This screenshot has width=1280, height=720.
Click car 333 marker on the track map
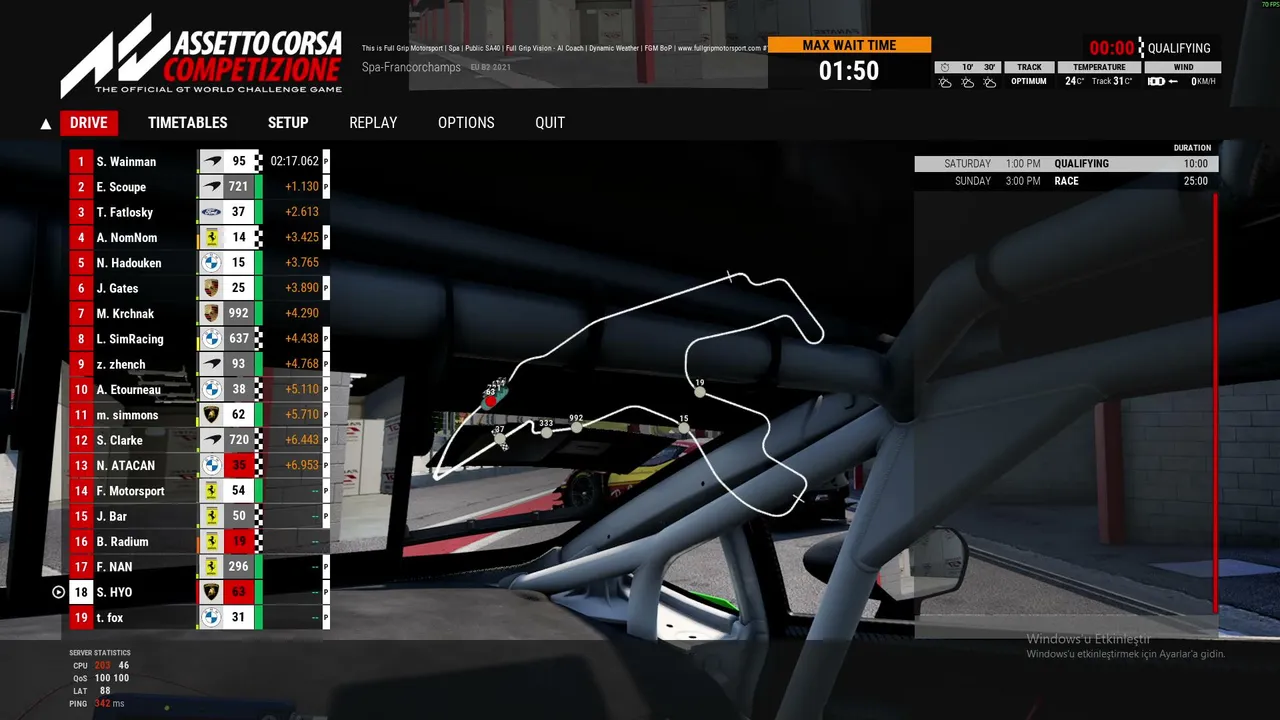(x=546, y=432)
